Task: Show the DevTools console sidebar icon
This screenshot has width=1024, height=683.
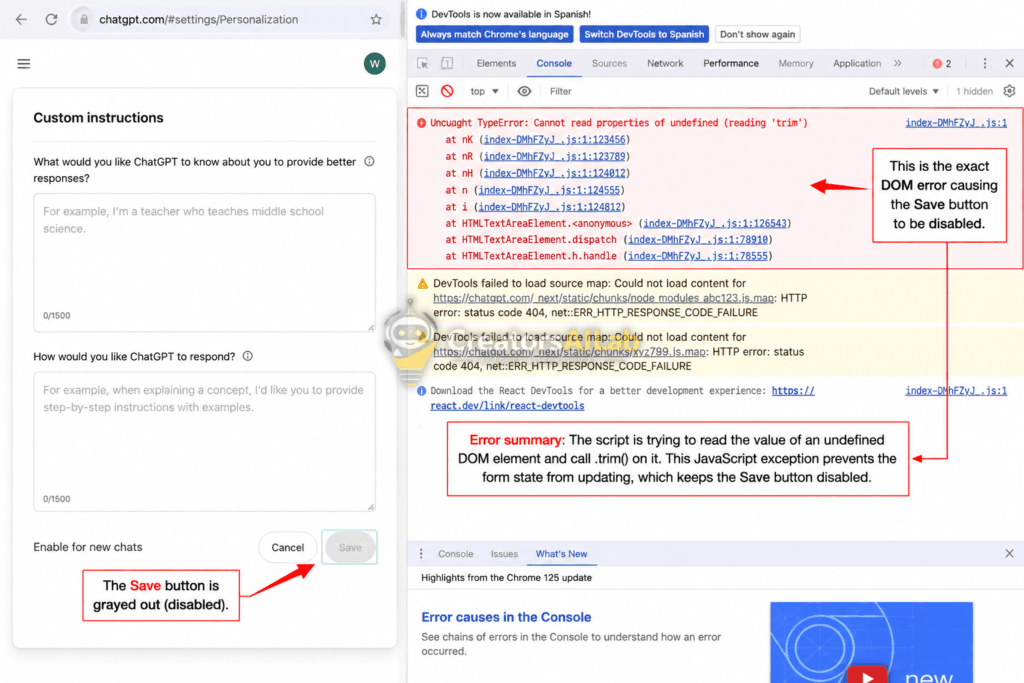Action: coord(422,91)
